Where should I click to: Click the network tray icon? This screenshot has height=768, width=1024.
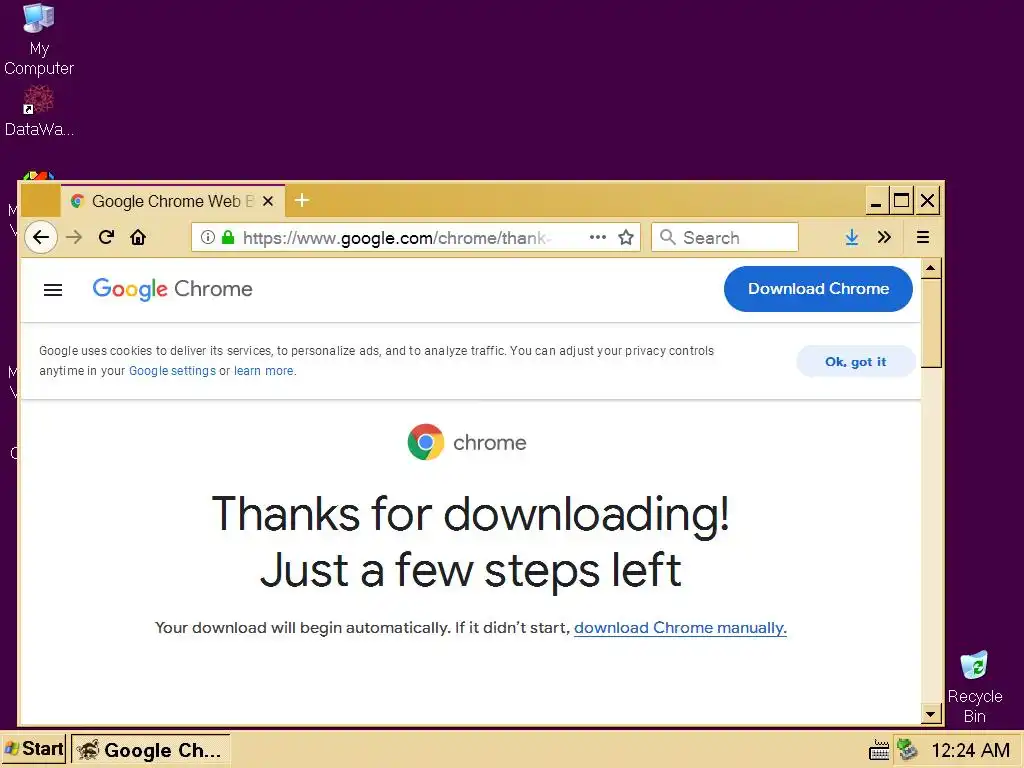[x=907, y=749]
